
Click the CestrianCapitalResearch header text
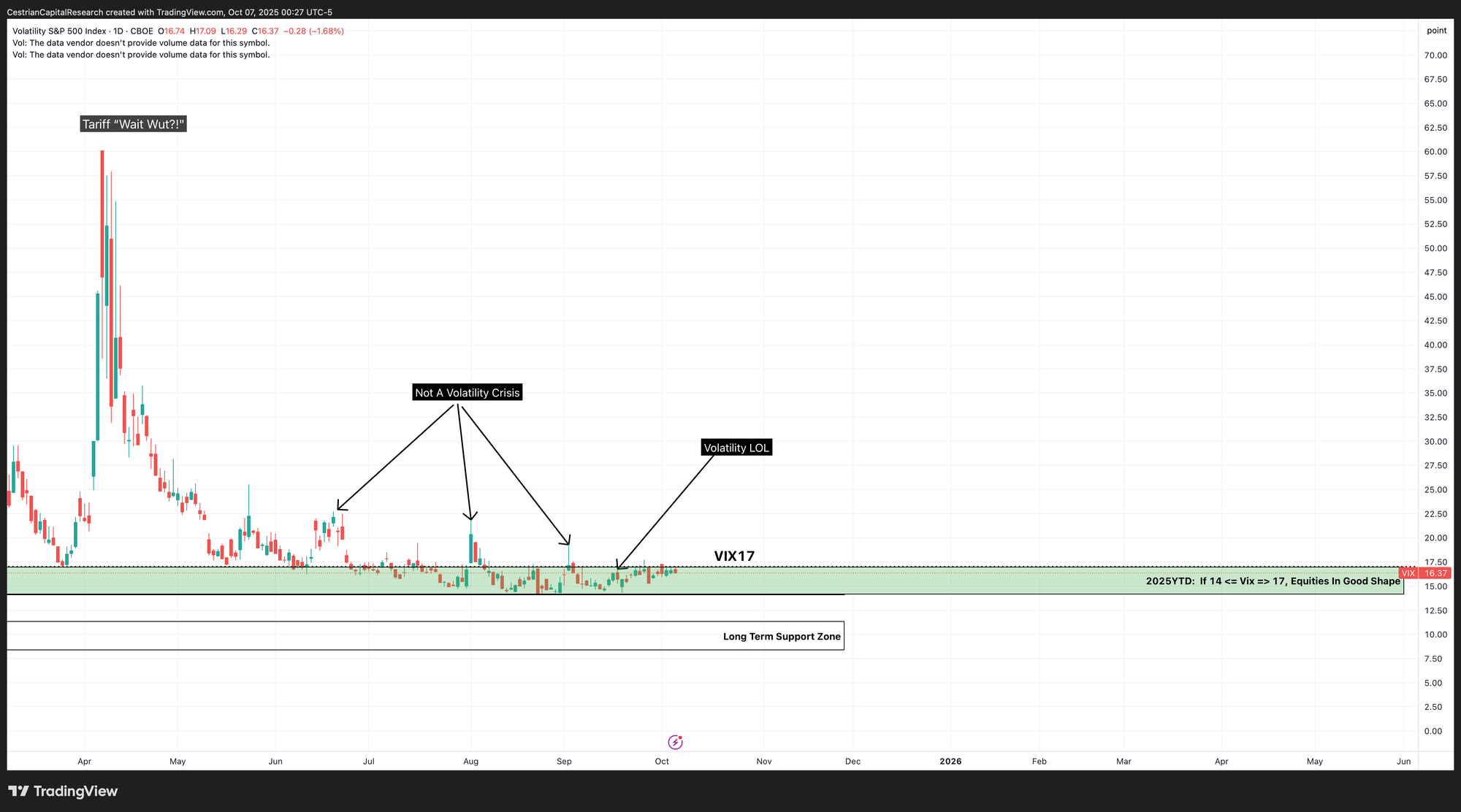pyautogui.click(x=54, y=12)
